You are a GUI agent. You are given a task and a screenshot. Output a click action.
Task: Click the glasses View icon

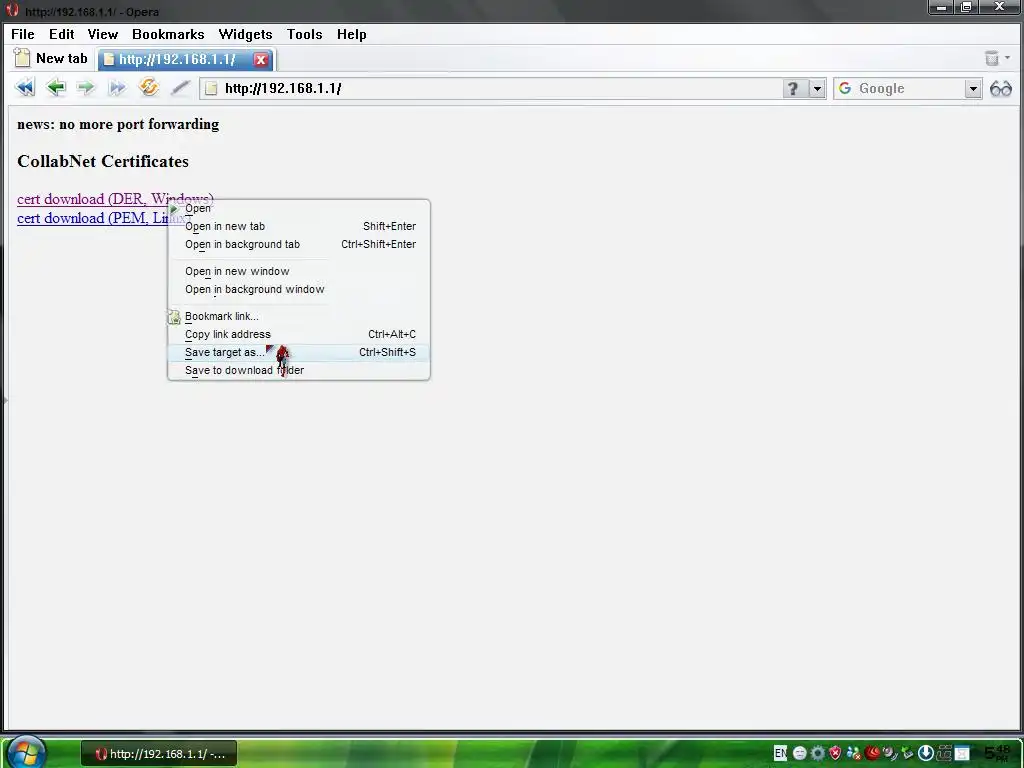1000,88
